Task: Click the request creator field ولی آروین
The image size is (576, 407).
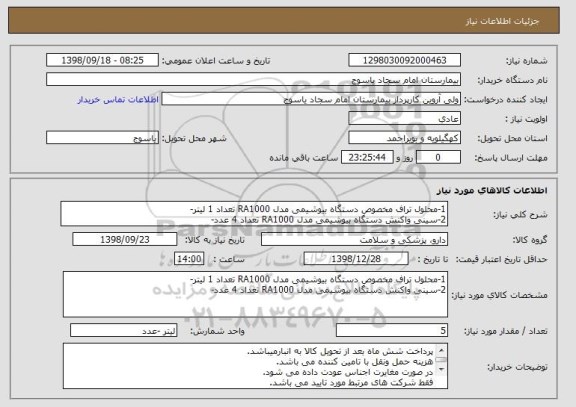Action: [x=311, y=99]
